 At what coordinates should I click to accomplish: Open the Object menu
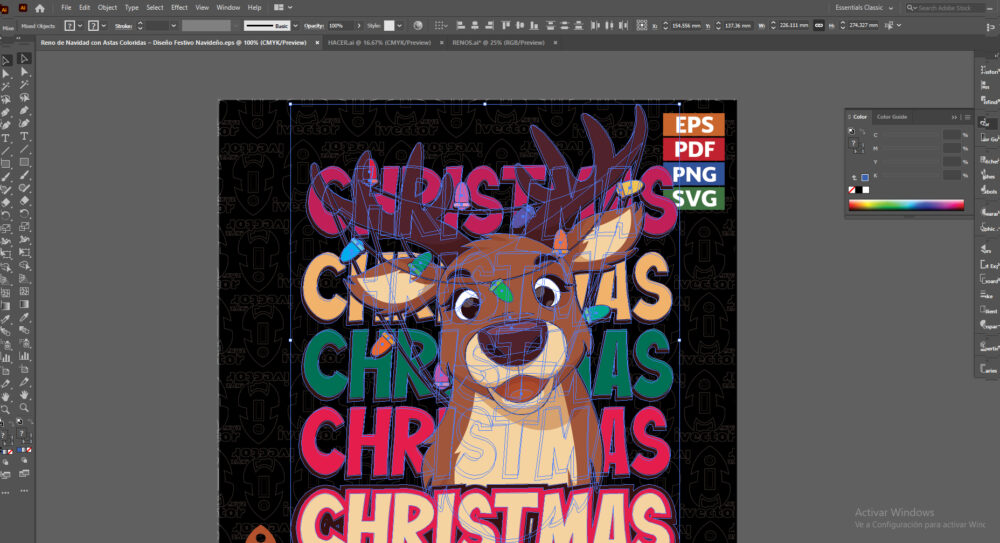[x=107, y=8]
